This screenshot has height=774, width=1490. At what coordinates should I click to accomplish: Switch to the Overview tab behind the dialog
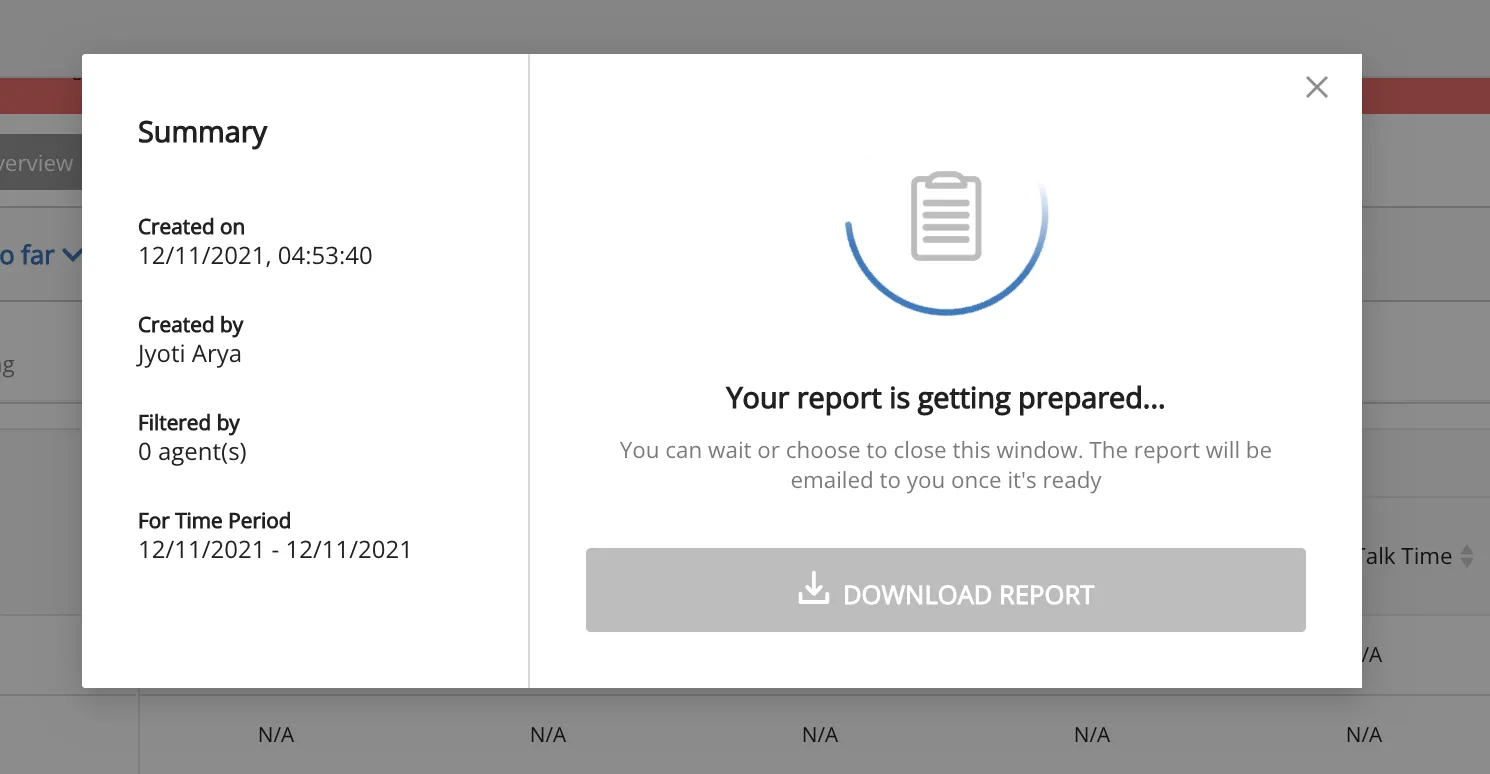coord(40,163)
